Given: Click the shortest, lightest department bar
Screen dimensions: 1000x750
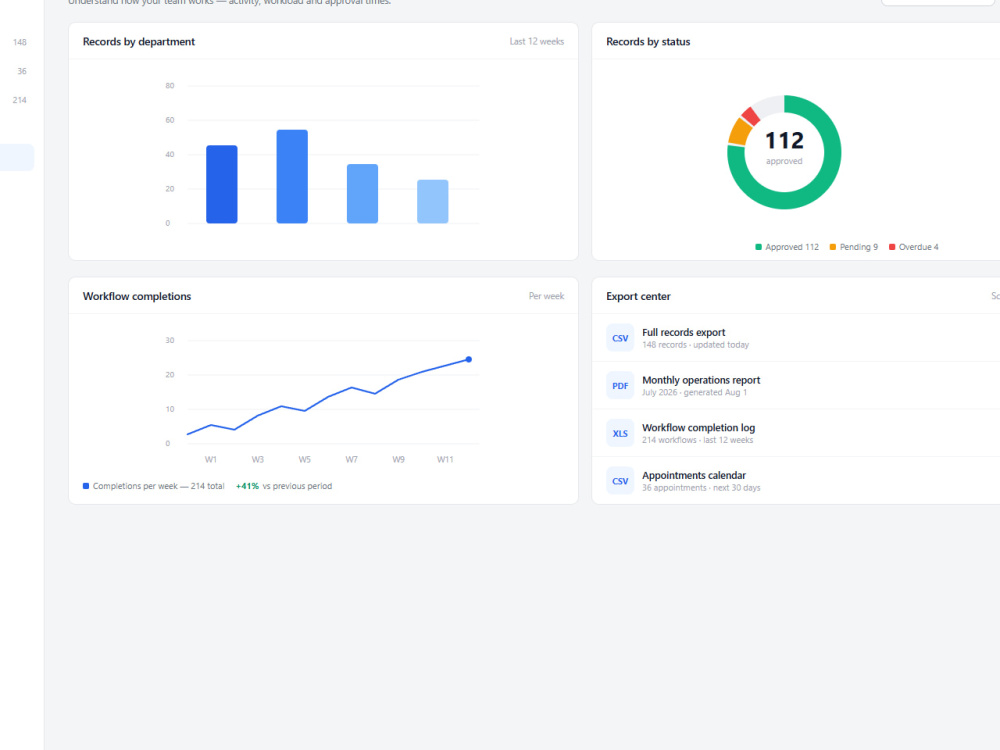Looking at the screenshot, I should (432, 202).
